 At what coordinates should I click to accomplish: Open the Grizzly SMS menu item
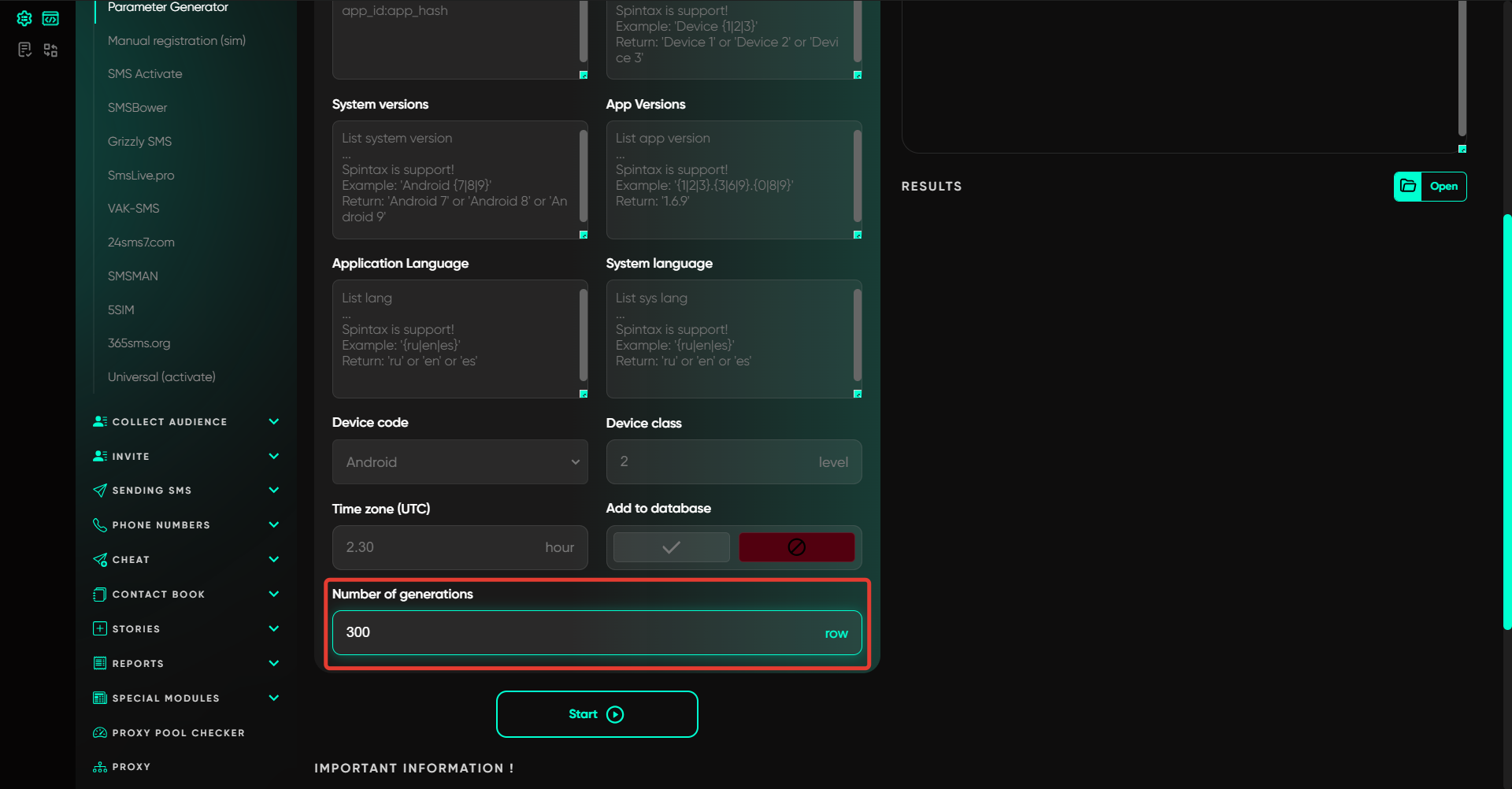(139, 142)
